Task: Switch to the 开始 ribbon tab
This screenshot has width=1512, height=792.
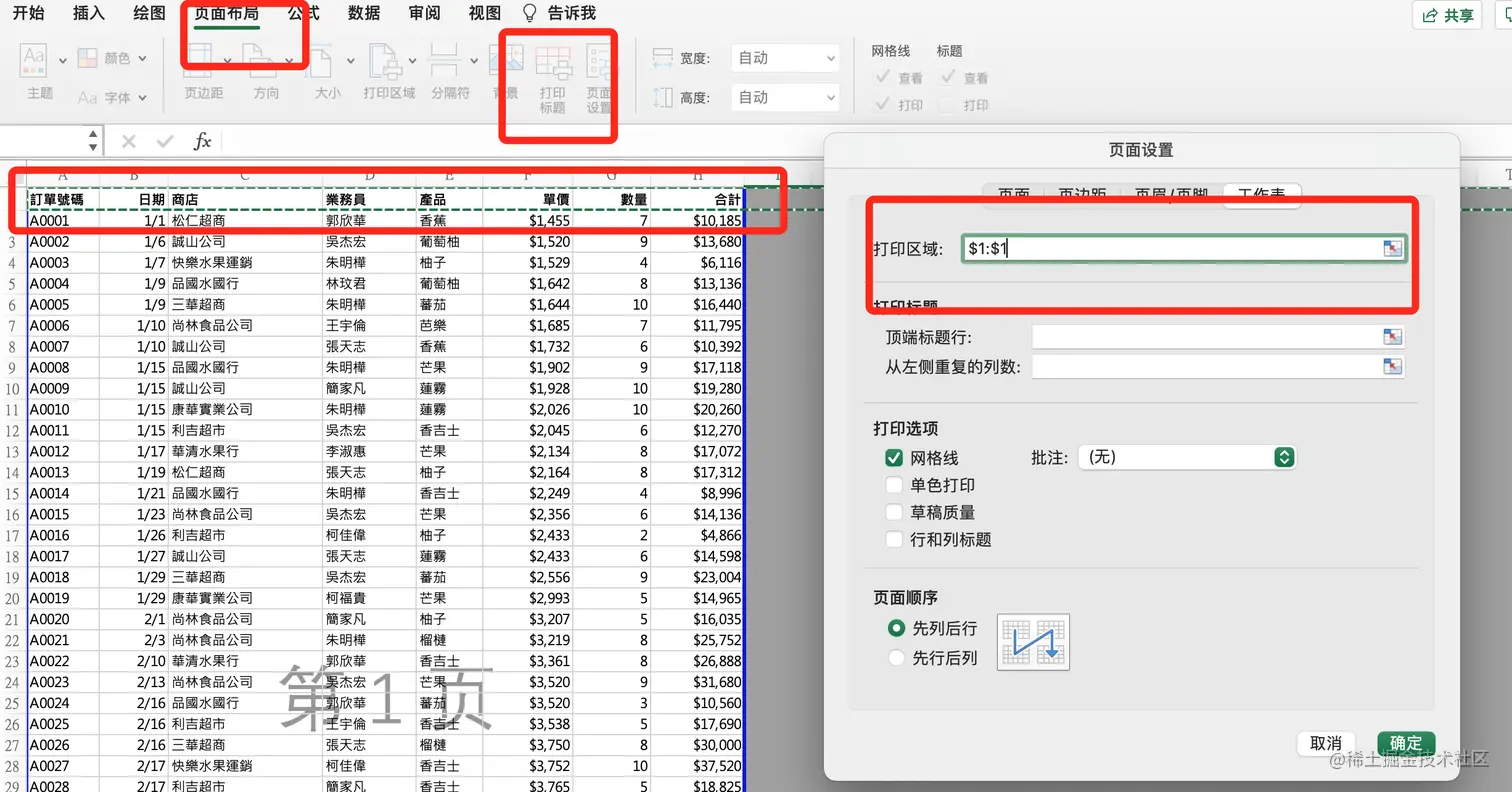Action: [28, 13]
